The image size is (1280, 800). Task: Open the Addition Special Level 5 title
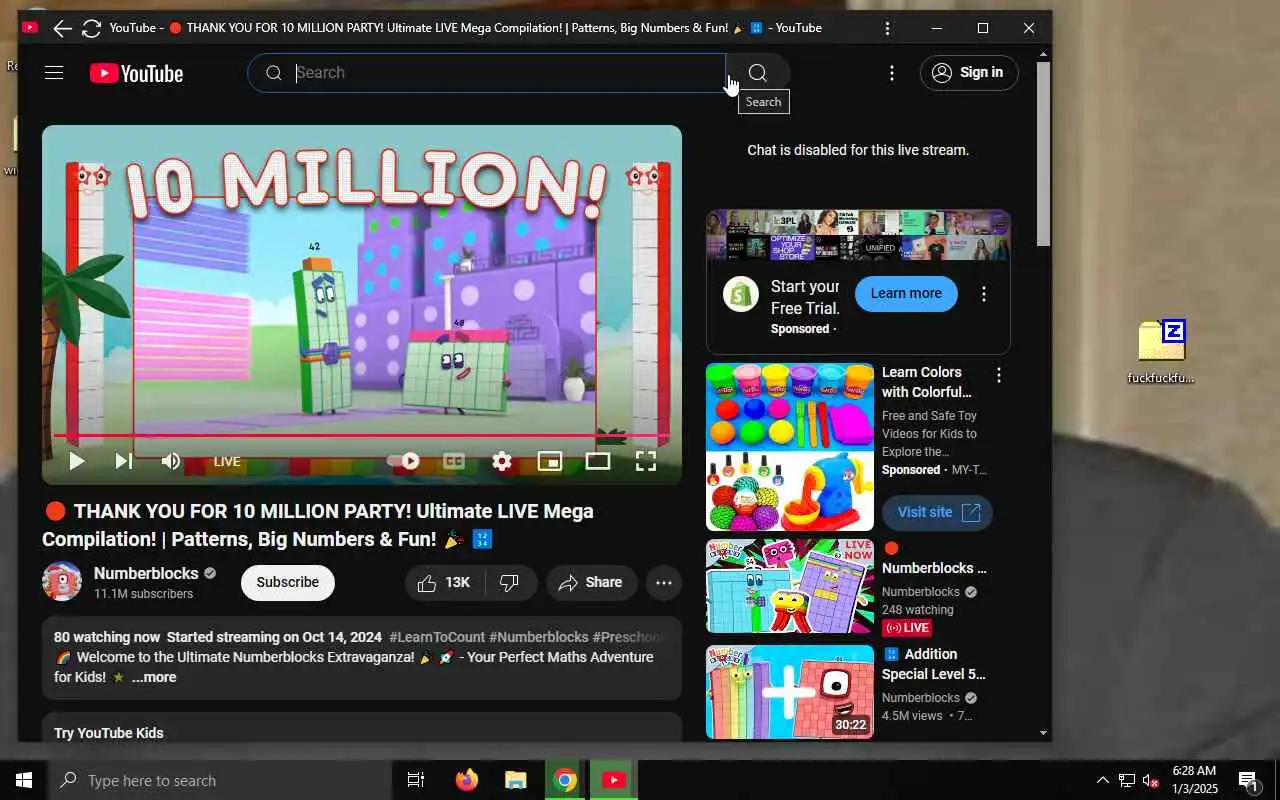pyautogui.click(x=933, y=664)
